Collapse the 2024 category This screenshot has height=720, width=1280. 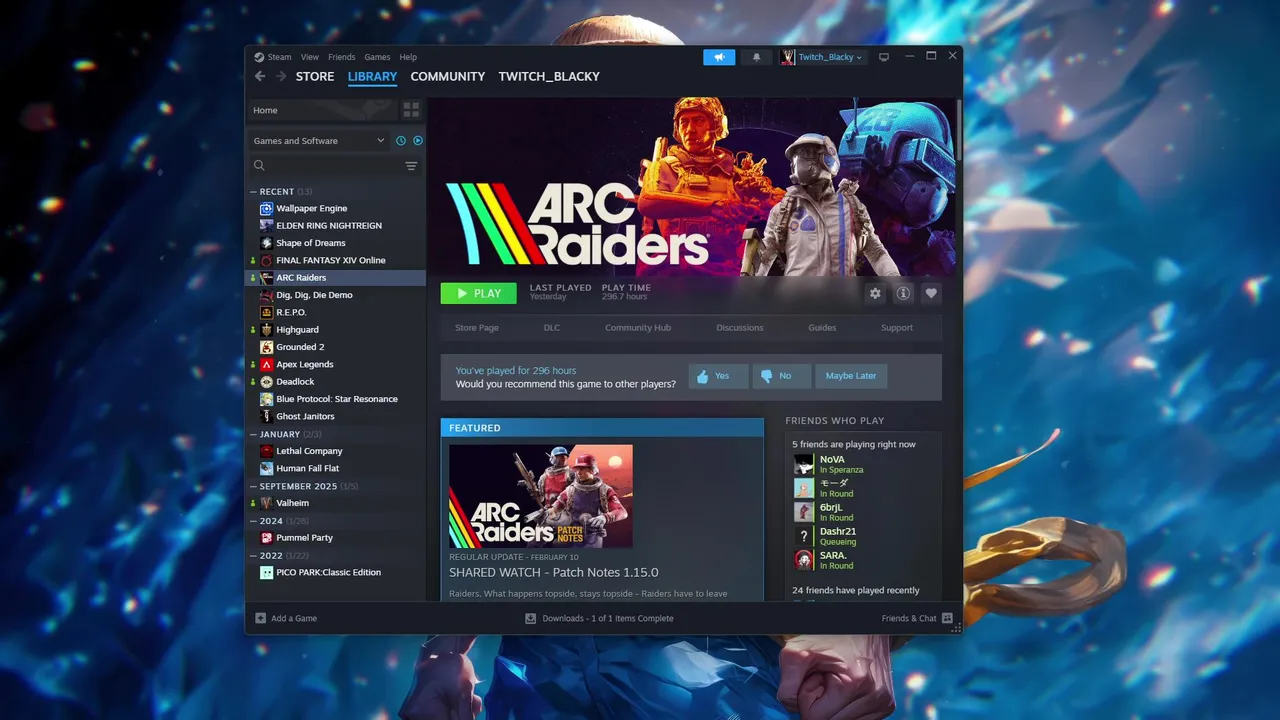253,521
